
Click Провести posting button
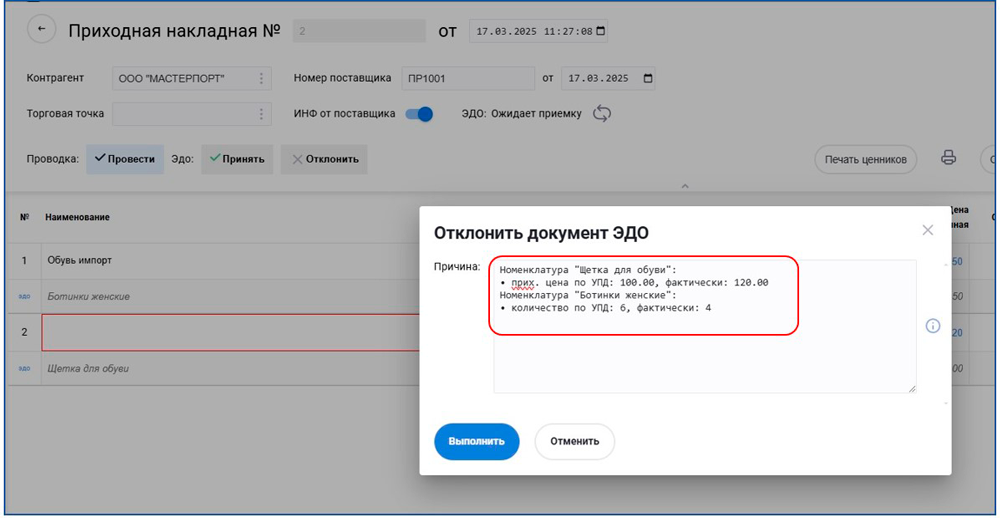(x=125, y=159)
